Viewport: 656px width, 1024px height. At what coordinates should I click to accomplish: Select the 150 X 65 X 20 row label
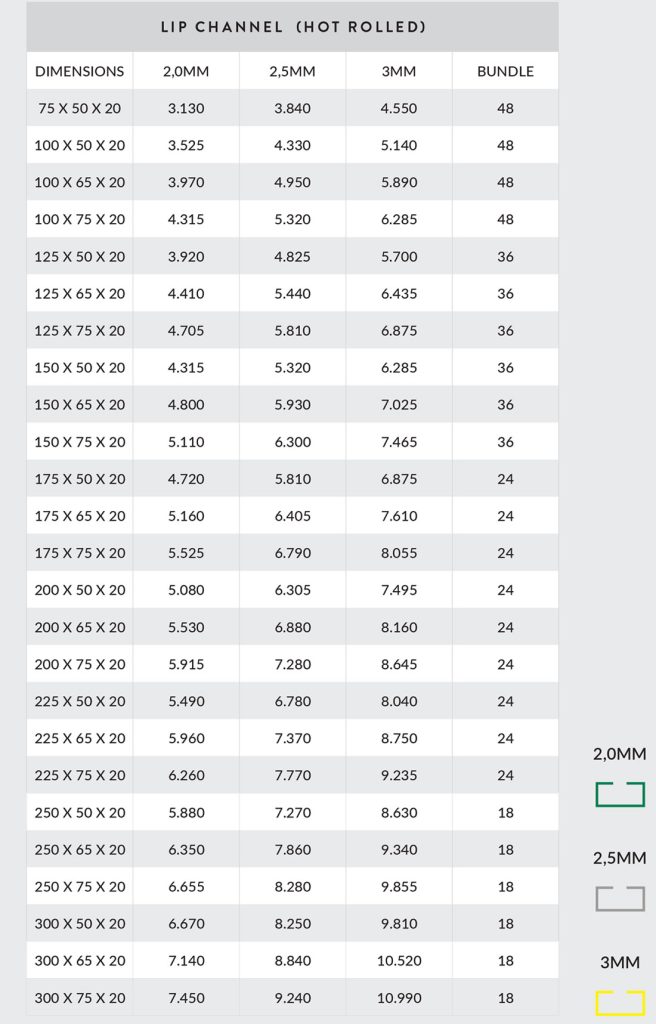click(x=80, y=404)
